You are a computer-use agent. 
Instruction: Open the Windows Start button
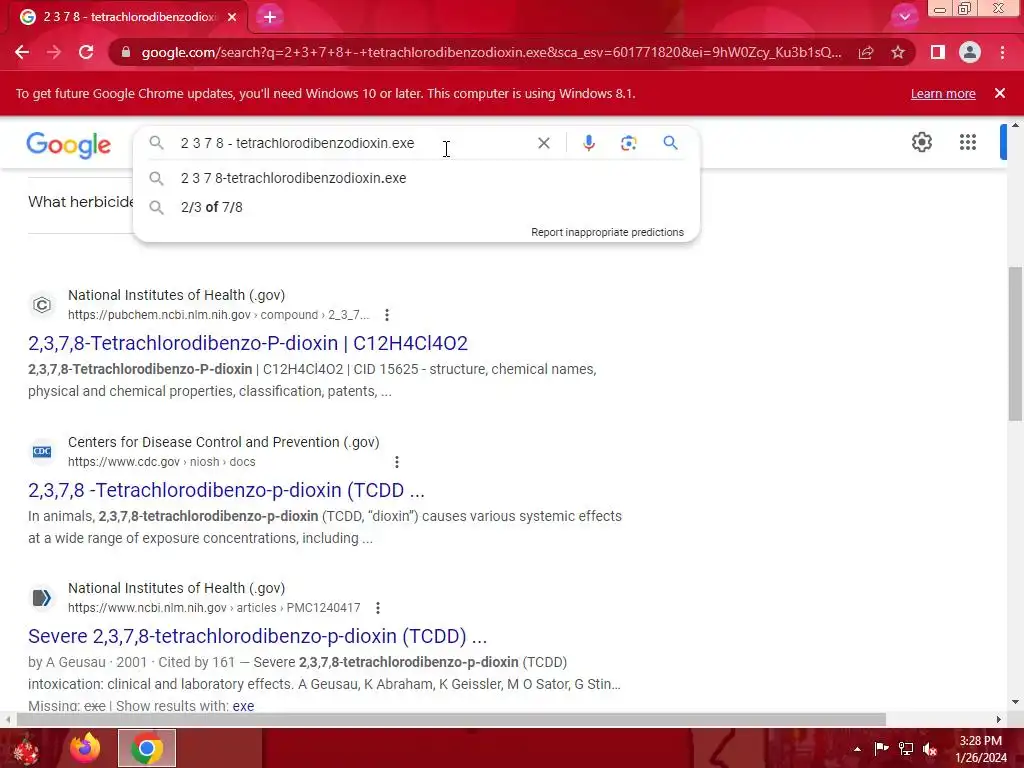[x=26, y=748]
